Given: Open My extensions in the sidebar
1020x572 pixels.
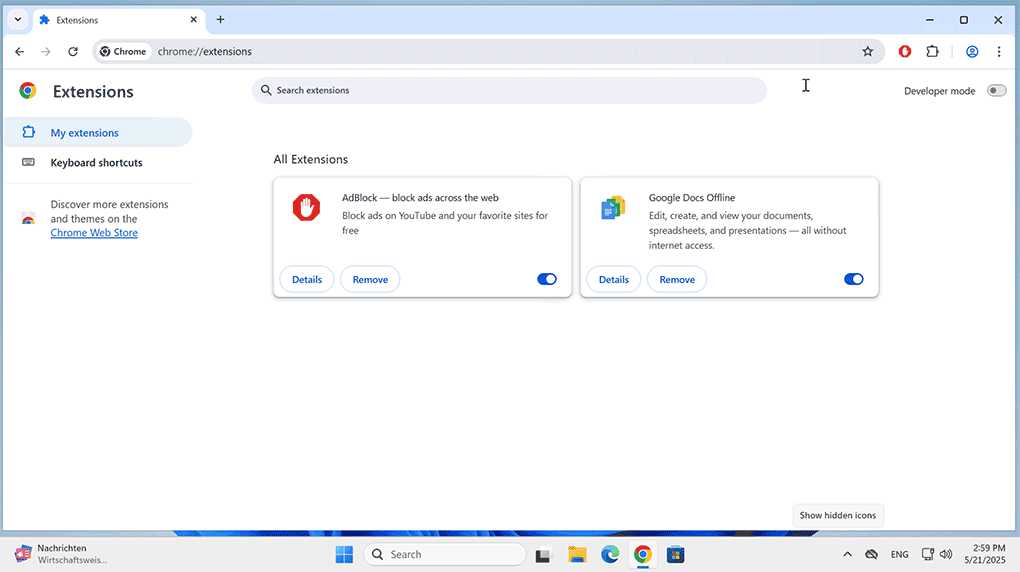Looking at the screenshot, I should point(98,132).
